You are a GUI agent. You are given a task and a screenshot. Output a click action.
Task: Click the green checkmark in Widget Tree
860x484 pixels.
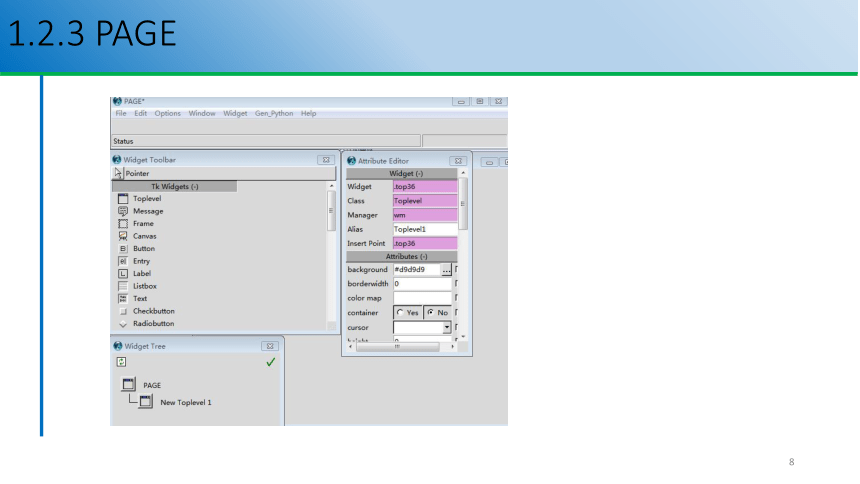point(270,362)
